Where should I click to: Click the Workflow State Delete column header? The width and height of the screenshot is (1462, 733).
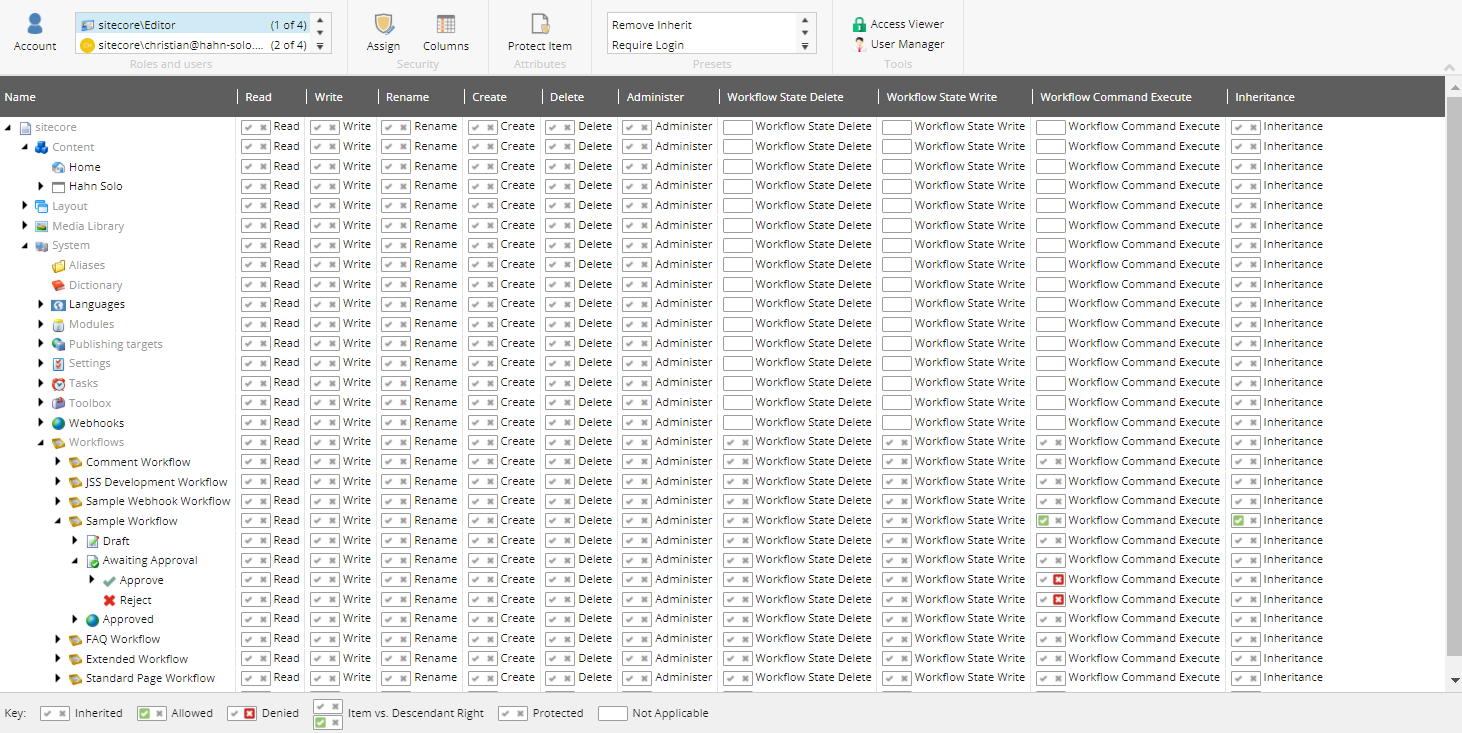click(785, 97)
